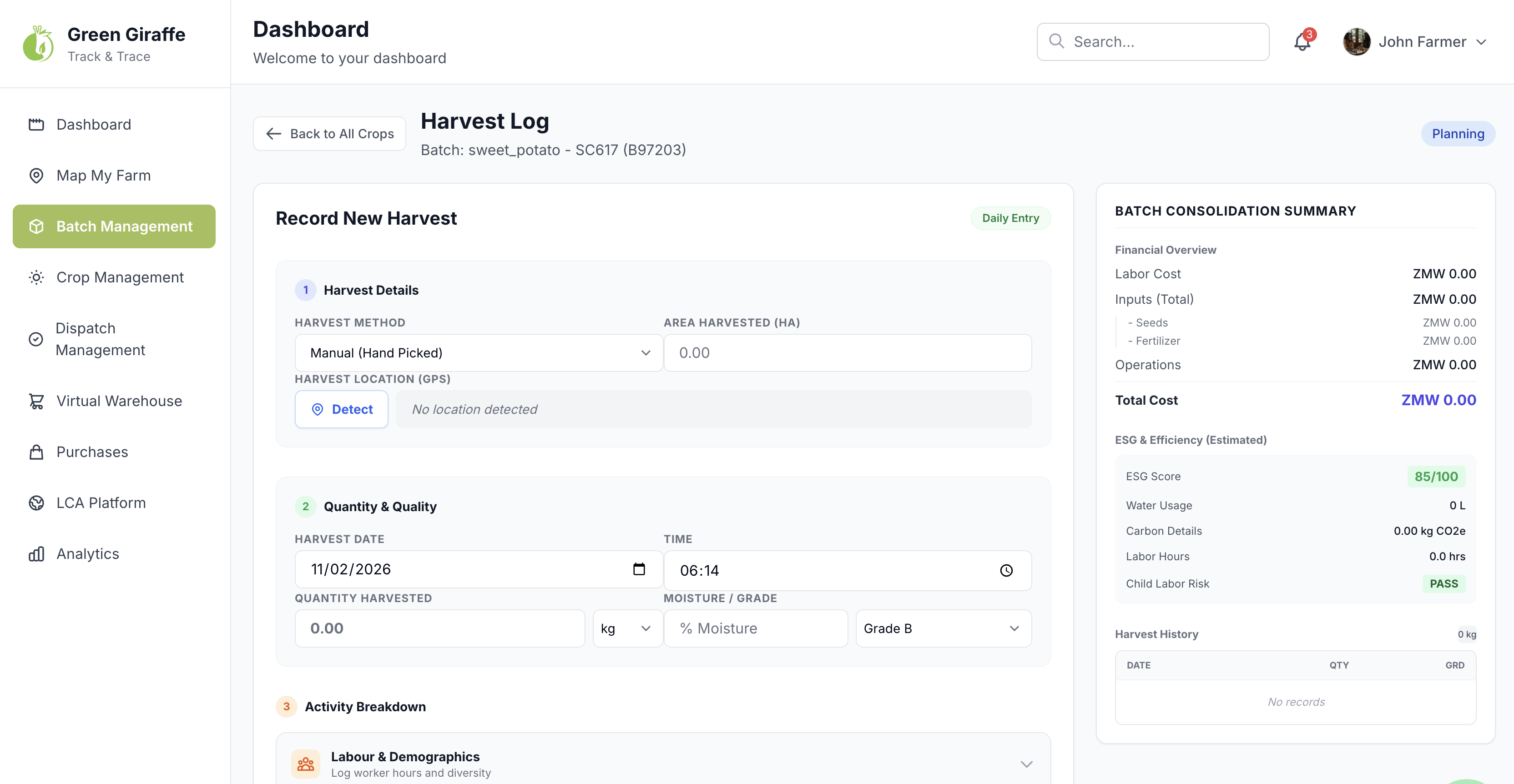Click the Dashboard calendar icon in sidebar
This screenshot has width=1514, height=784.
click(x=36, y=125)
